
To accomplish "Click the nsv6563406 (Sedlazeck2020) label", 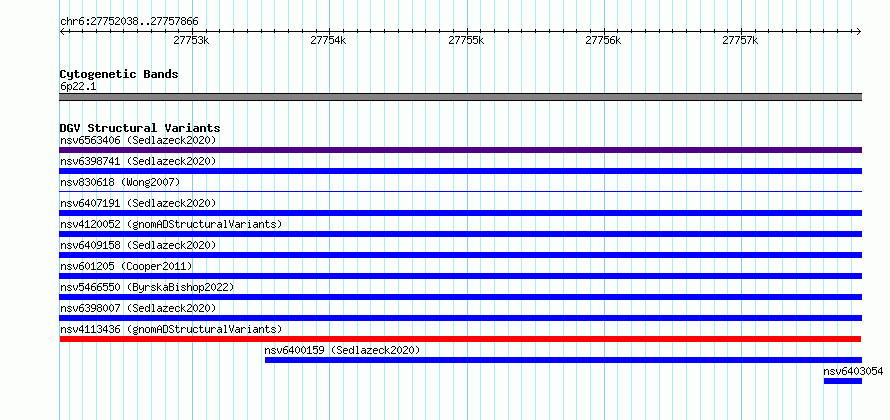I will [138, 140].
